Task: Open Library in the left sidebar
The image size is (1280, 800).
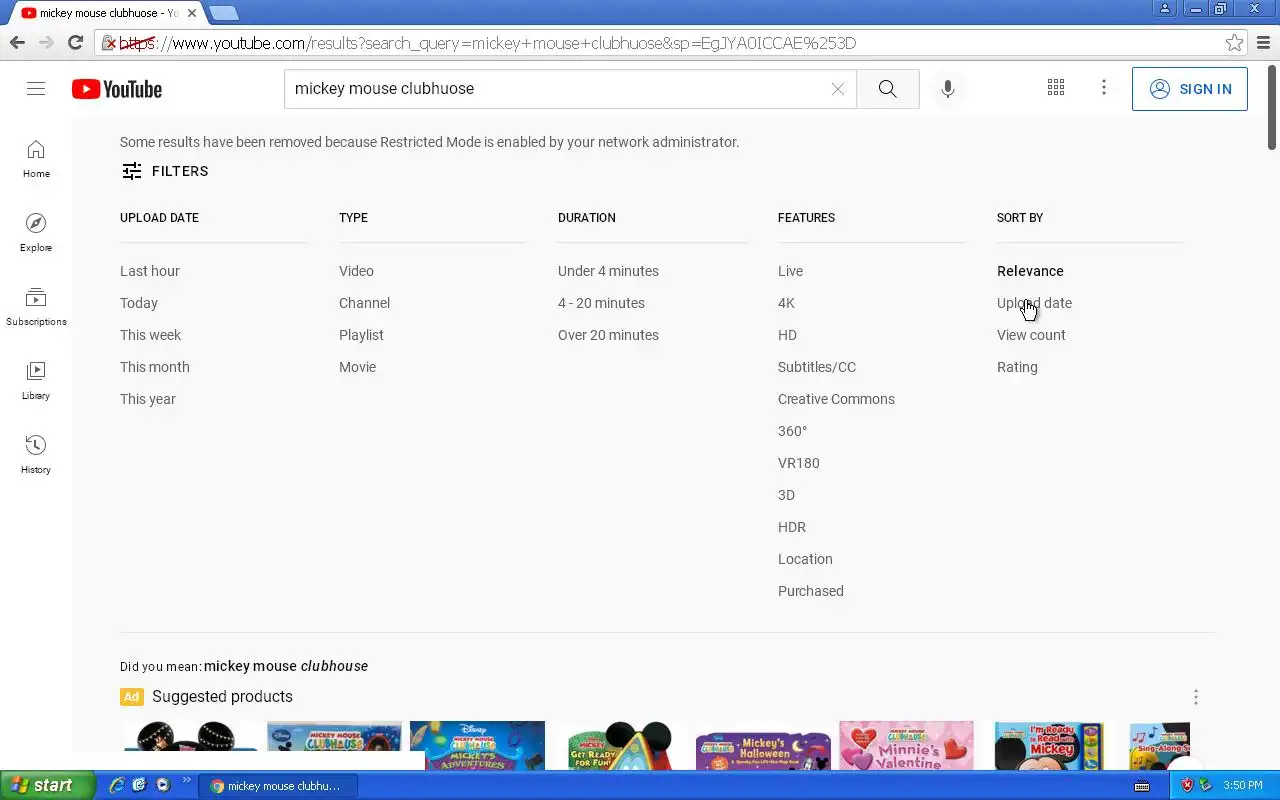Action: pyautogui.click(x=36, y=381)
